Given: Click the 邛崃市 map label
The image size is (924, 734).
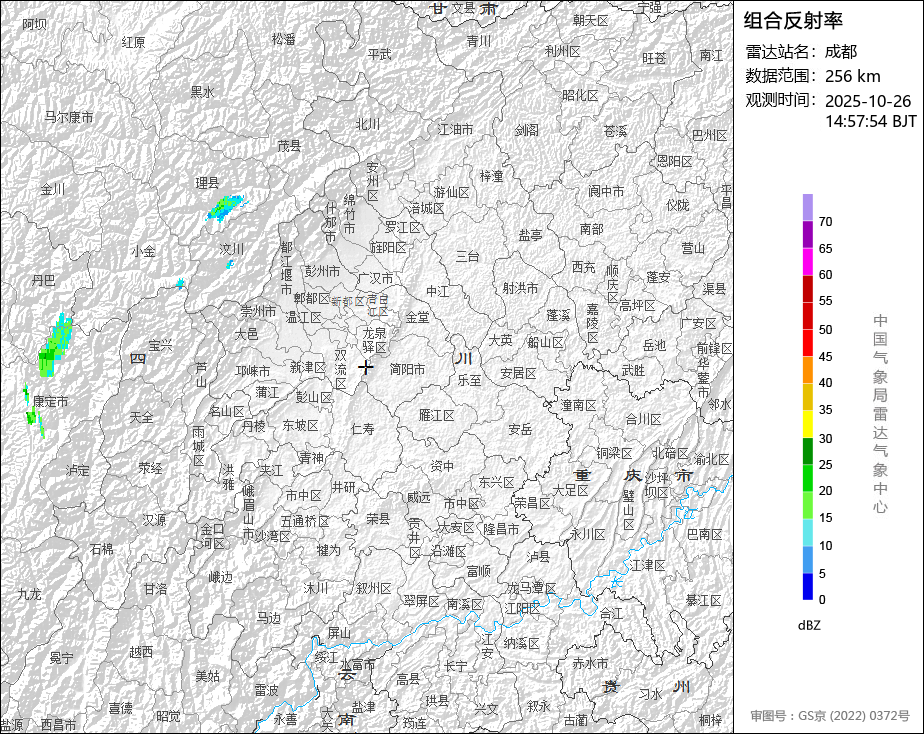Looking at the screenshot, I should pos(253,372).
